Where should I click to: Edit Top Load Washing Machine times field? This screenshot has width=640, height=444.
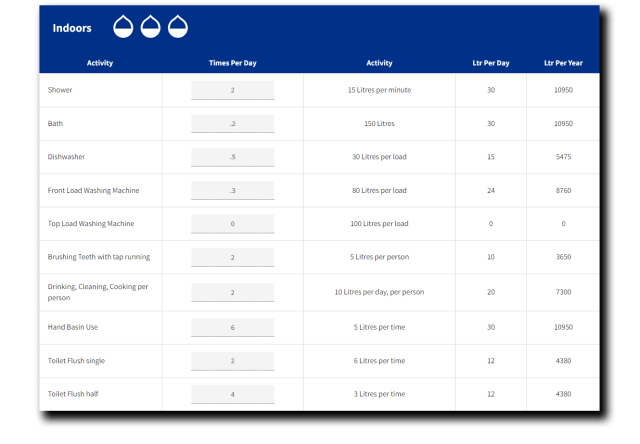click(x=233, y=224)
